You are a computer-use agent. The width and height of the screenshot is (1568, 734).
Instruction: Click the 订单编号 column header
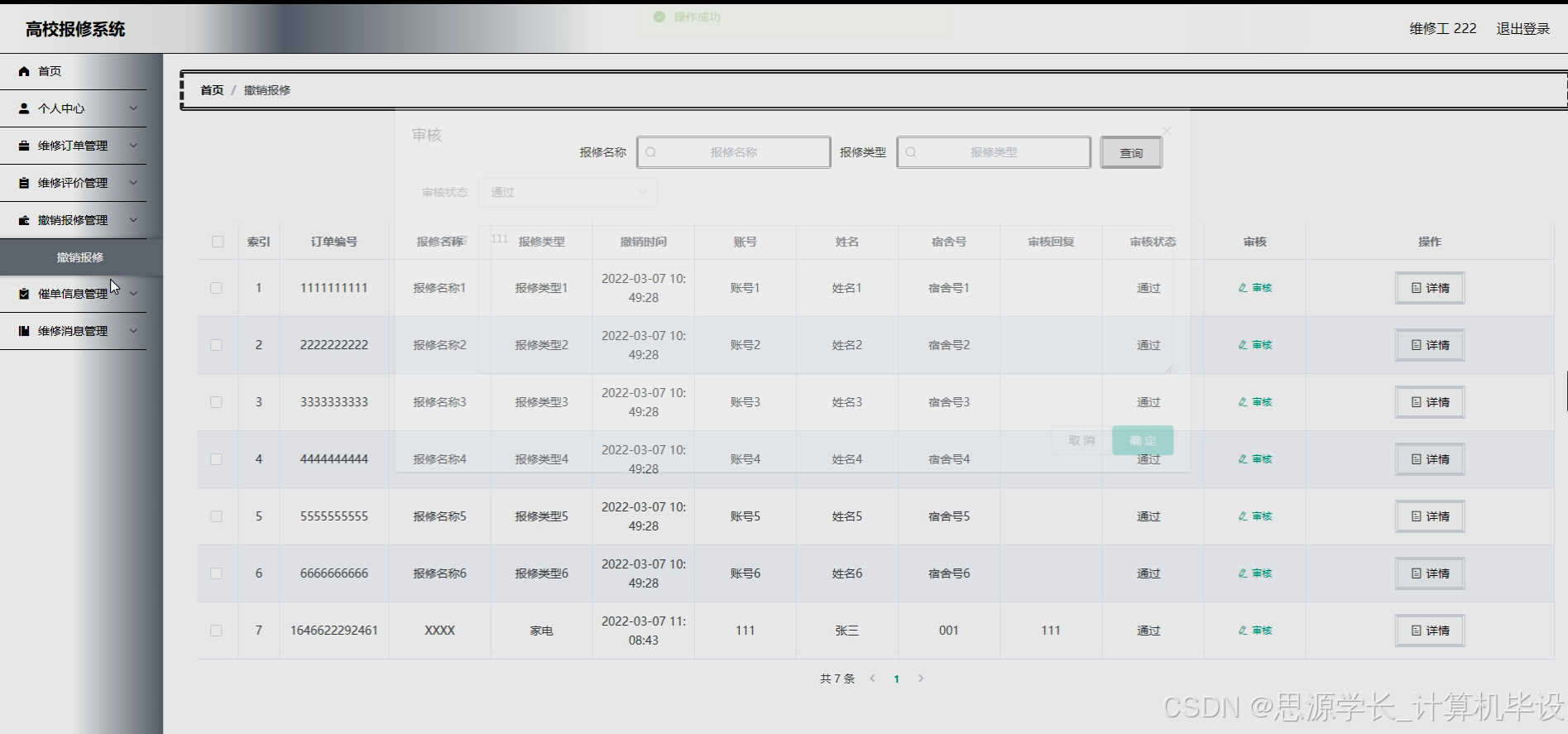click(x=334, y=242)
